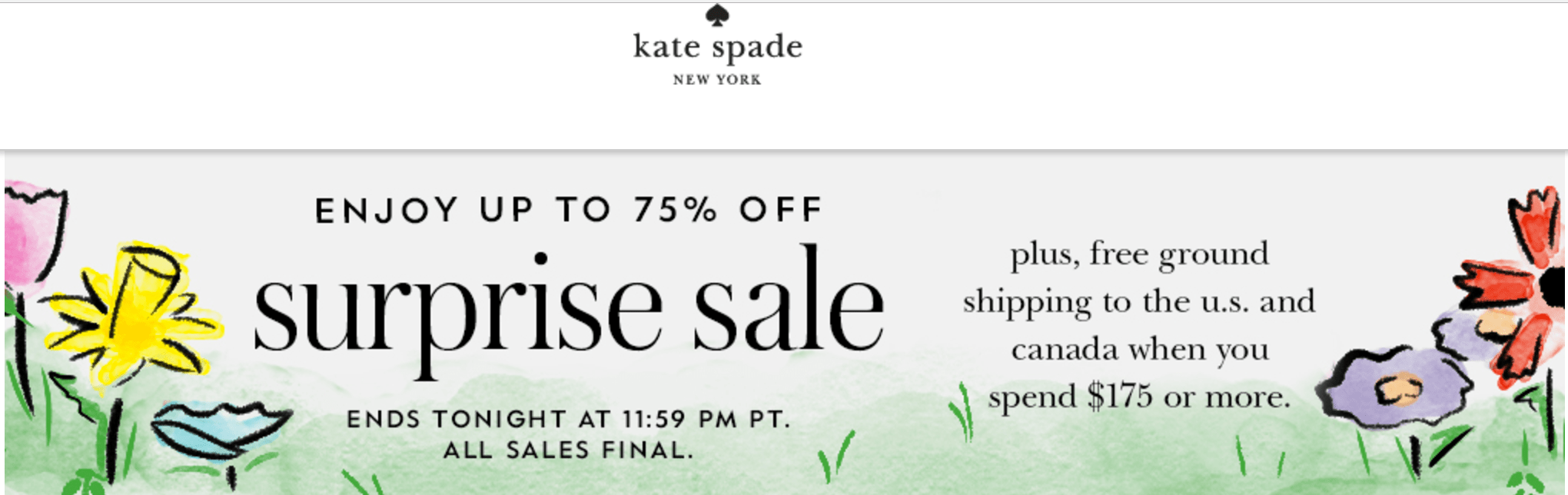Click the word OFF in the headline

[781, 210]
